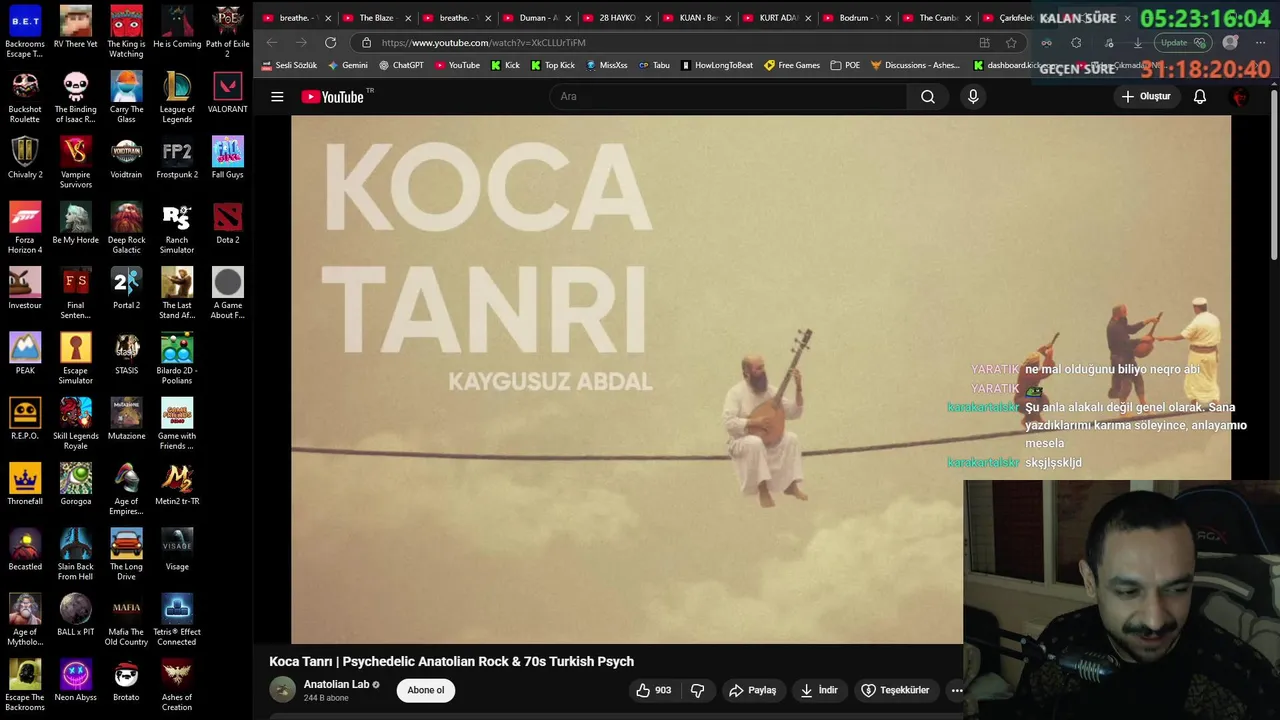Open Deep Rock Galactic shortcut

[x=126, y=228]
